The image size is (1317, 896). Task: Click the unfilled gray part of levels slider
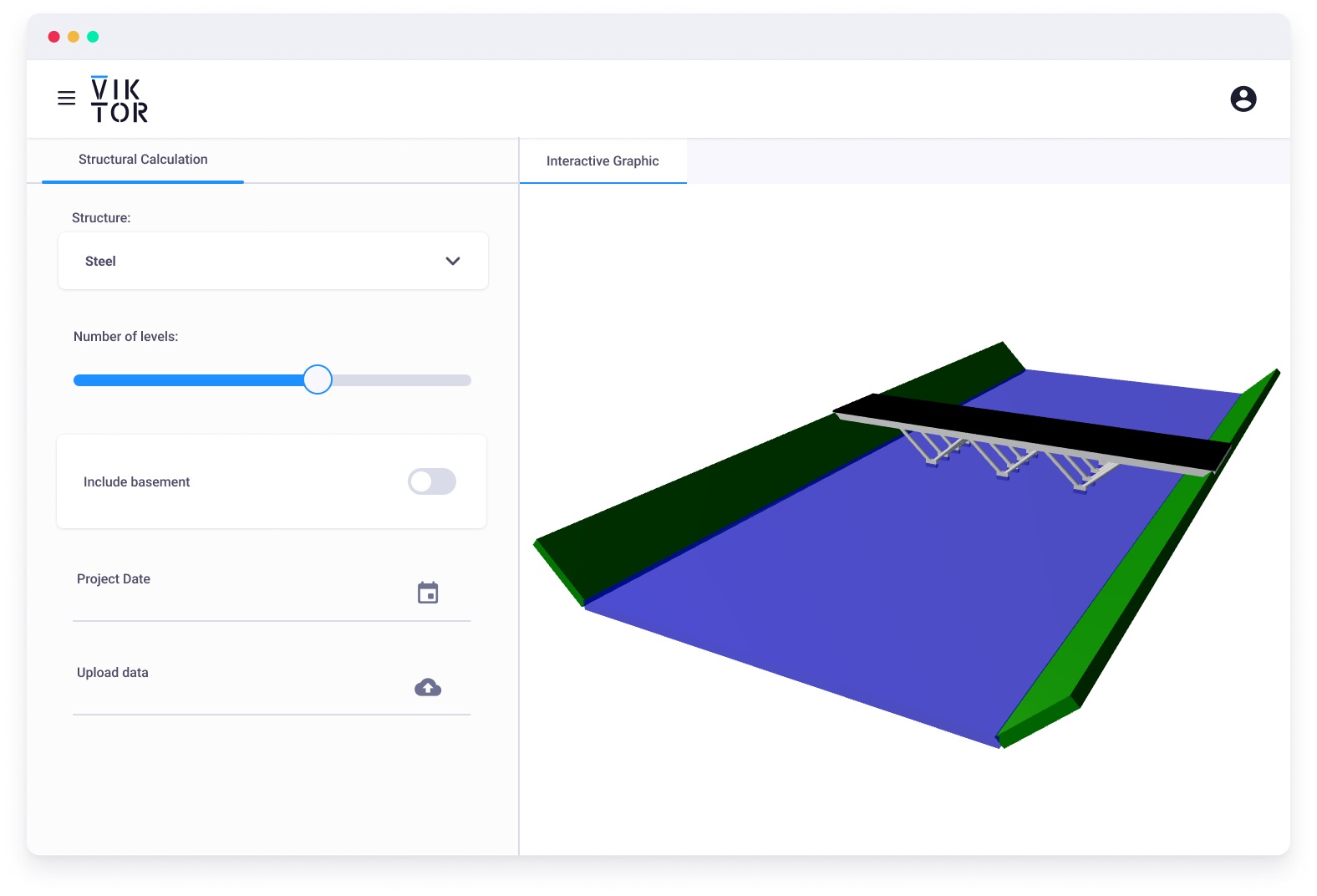[x=401, y=380]
